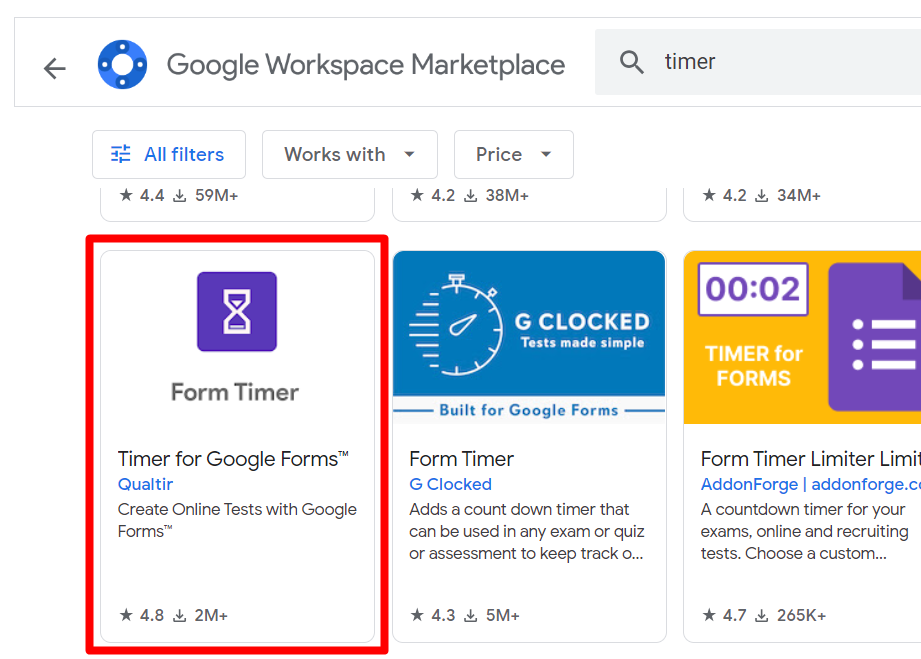Open the All filters panel

click(169, 154)
